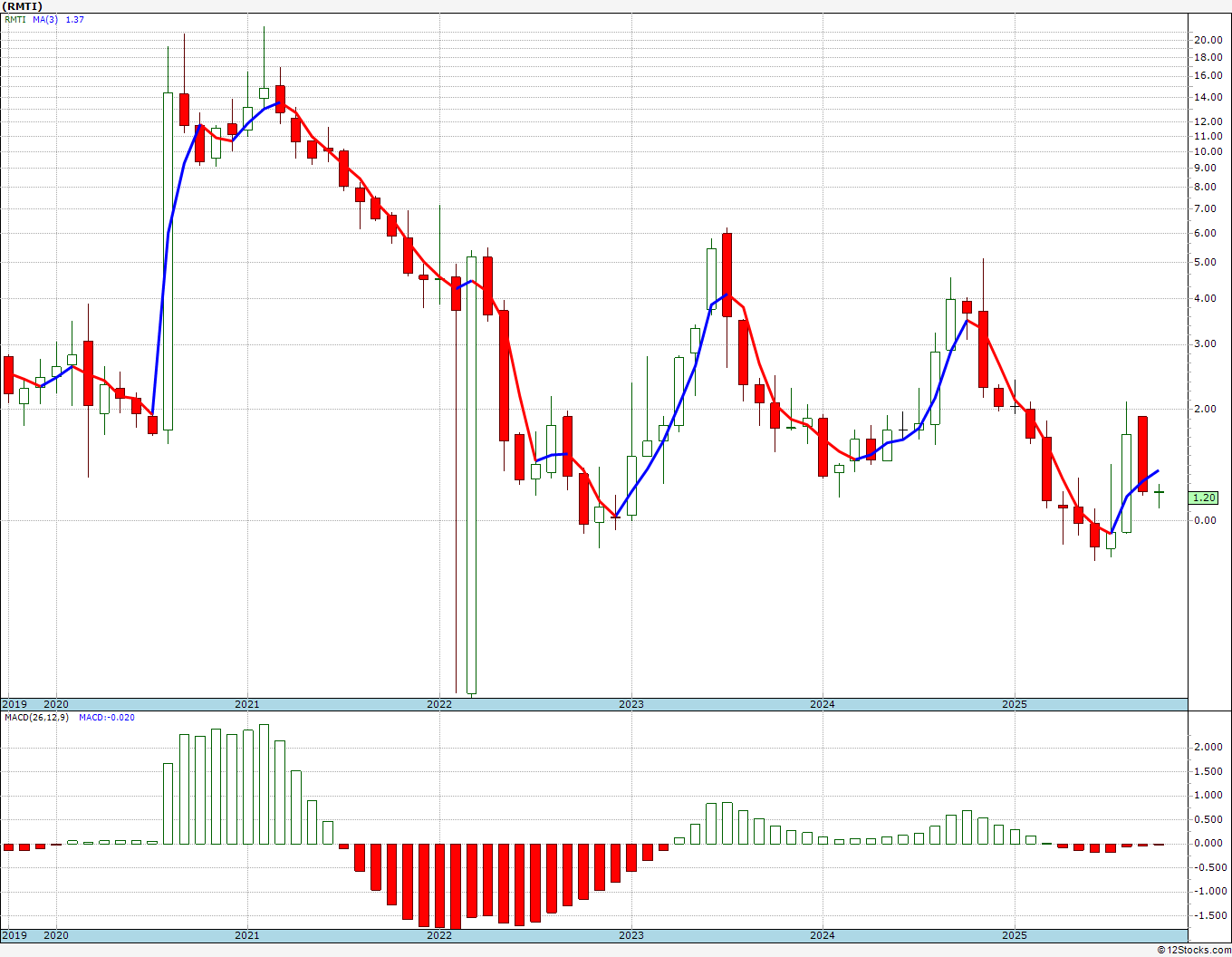
Task: Click the "8.00" price axis label
Action: click(x=1206, y=187)
